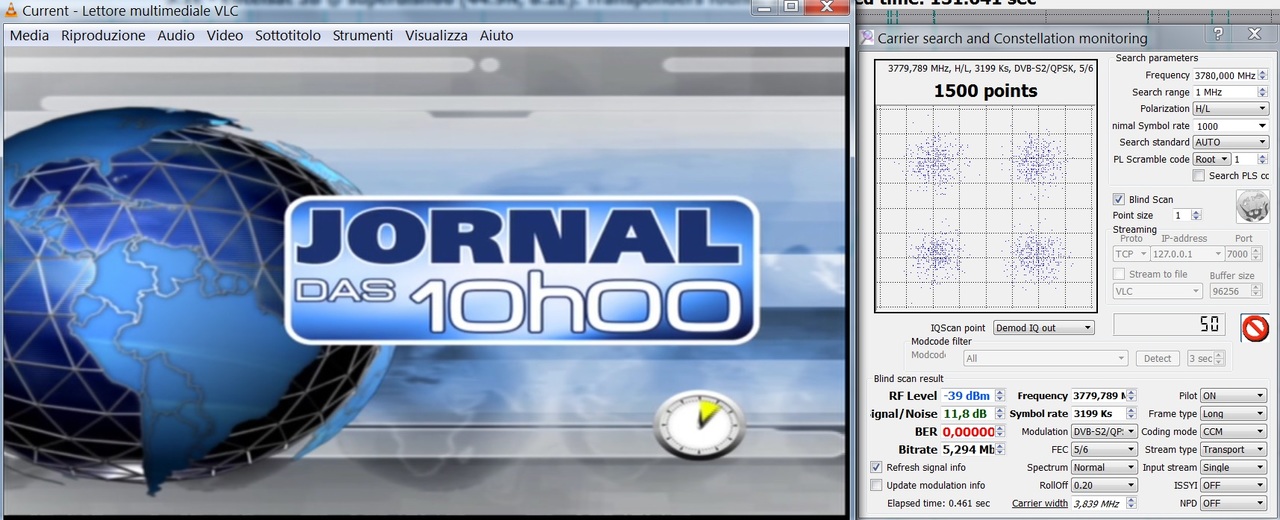Open the PL Scramble code Root dropdown
The height and width of the screenshot is (520, 1280).
[1211, 159]
